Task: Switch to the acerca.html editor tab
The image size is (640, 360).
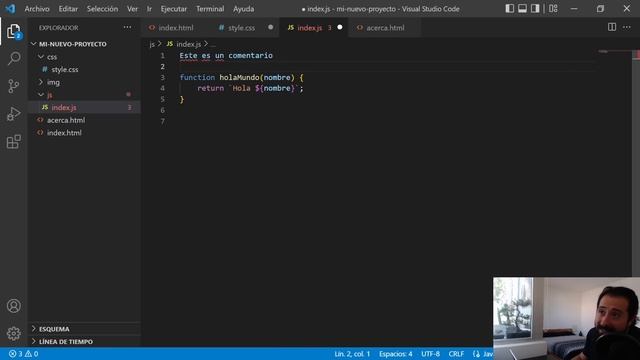Action: (385, 28)
